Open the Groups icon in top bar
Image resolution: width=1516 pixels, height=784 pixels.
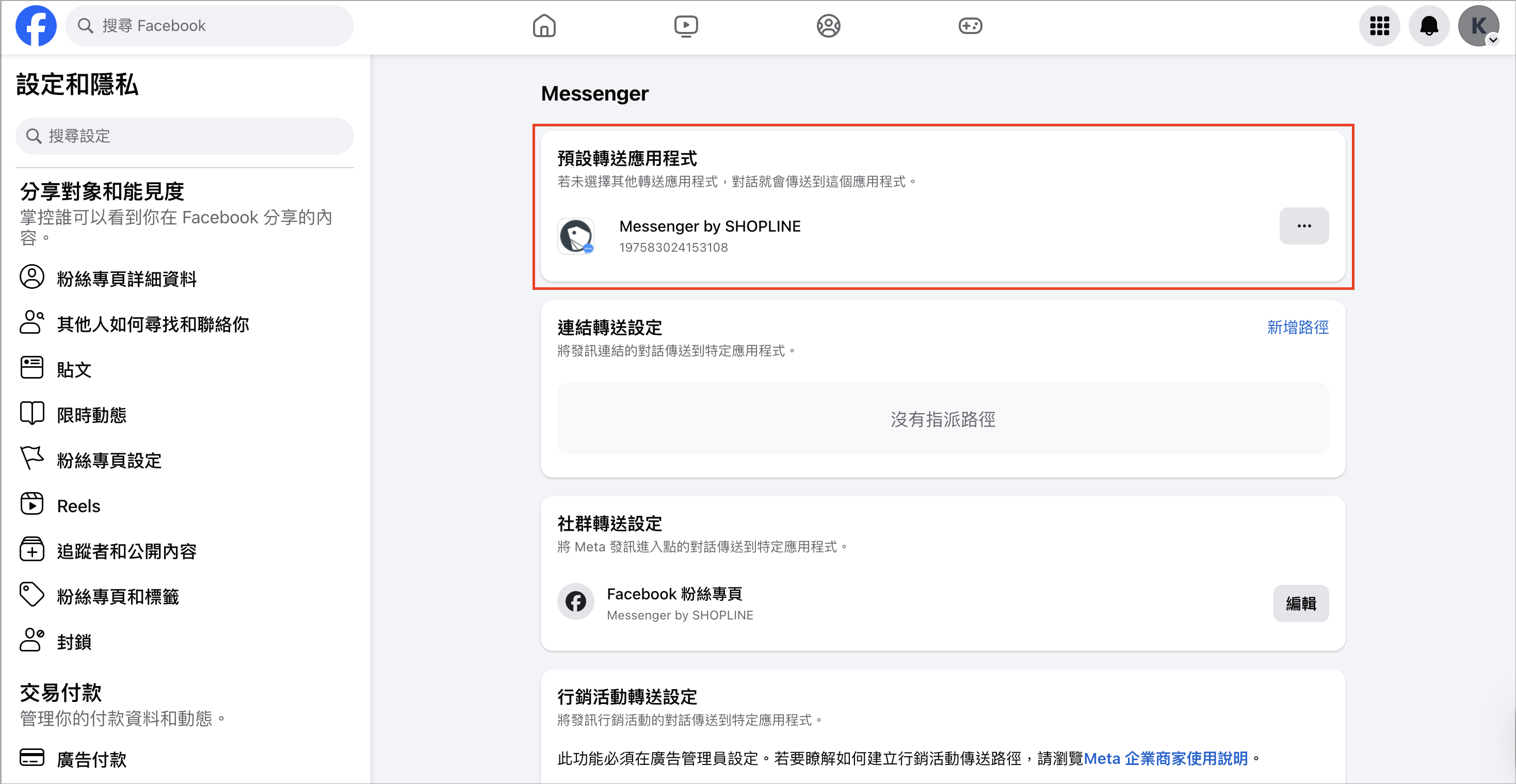coord(828,26)
